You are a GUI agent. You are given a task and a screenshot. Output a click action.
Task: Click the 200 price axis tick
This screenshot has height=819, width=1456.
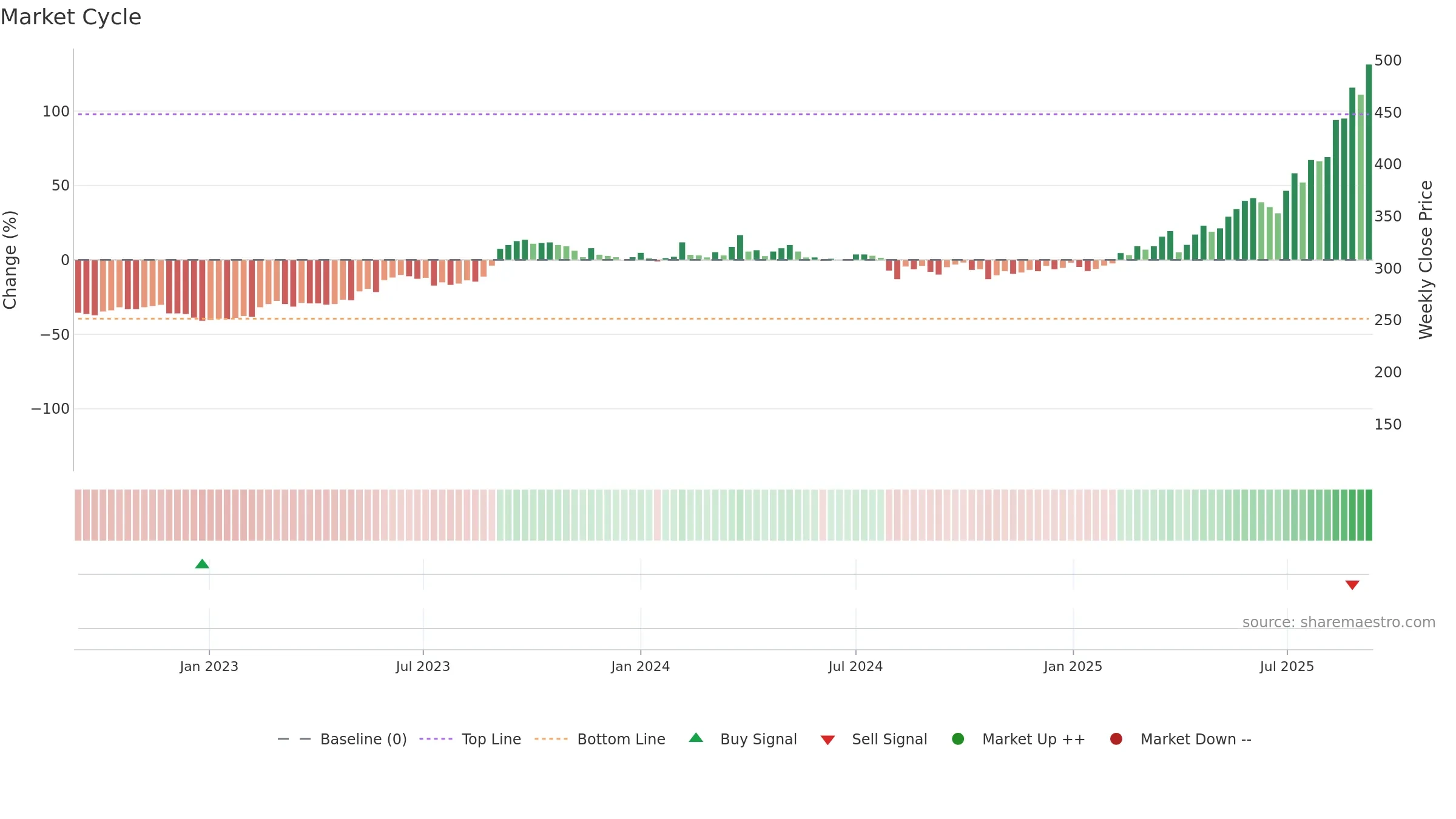point(1388,372)
